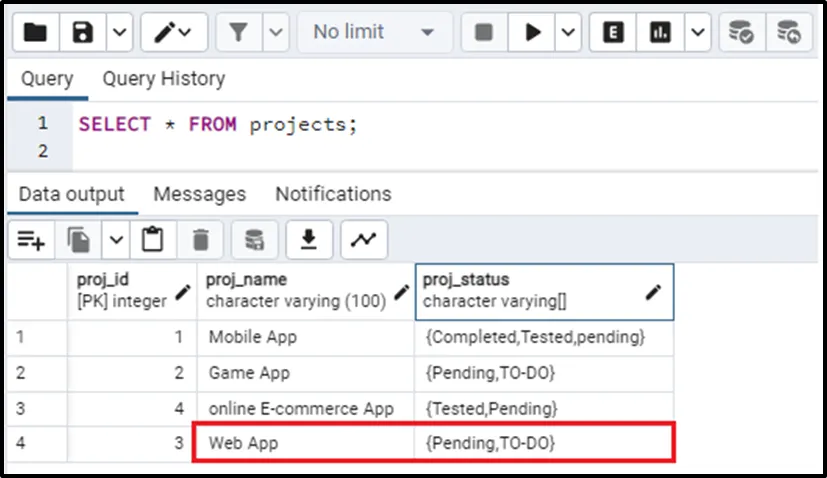Download results with the save data icon
Screen dimensions: 827x478
tap(310, 240)
